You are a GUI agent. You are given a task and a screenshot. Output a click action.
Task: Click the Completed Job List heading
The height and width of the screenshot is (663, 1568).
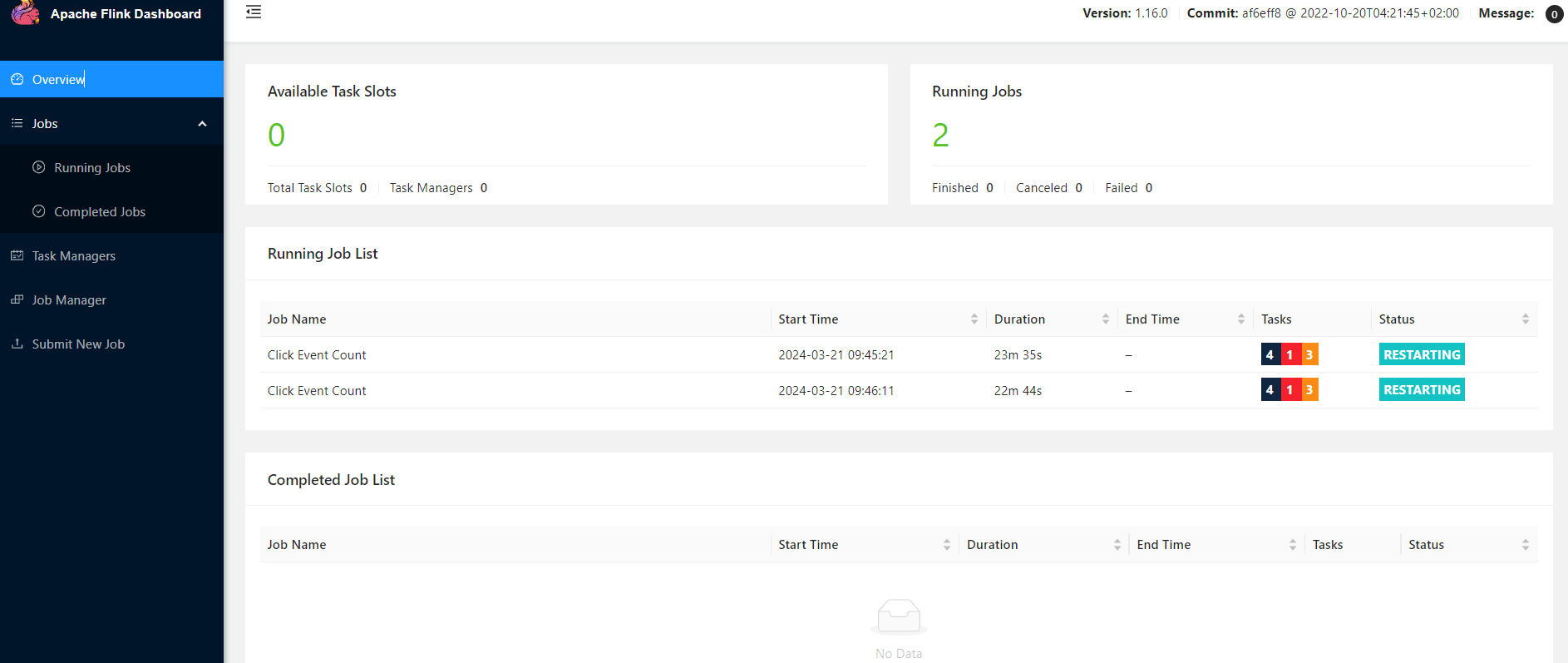[x=331, y=480]
